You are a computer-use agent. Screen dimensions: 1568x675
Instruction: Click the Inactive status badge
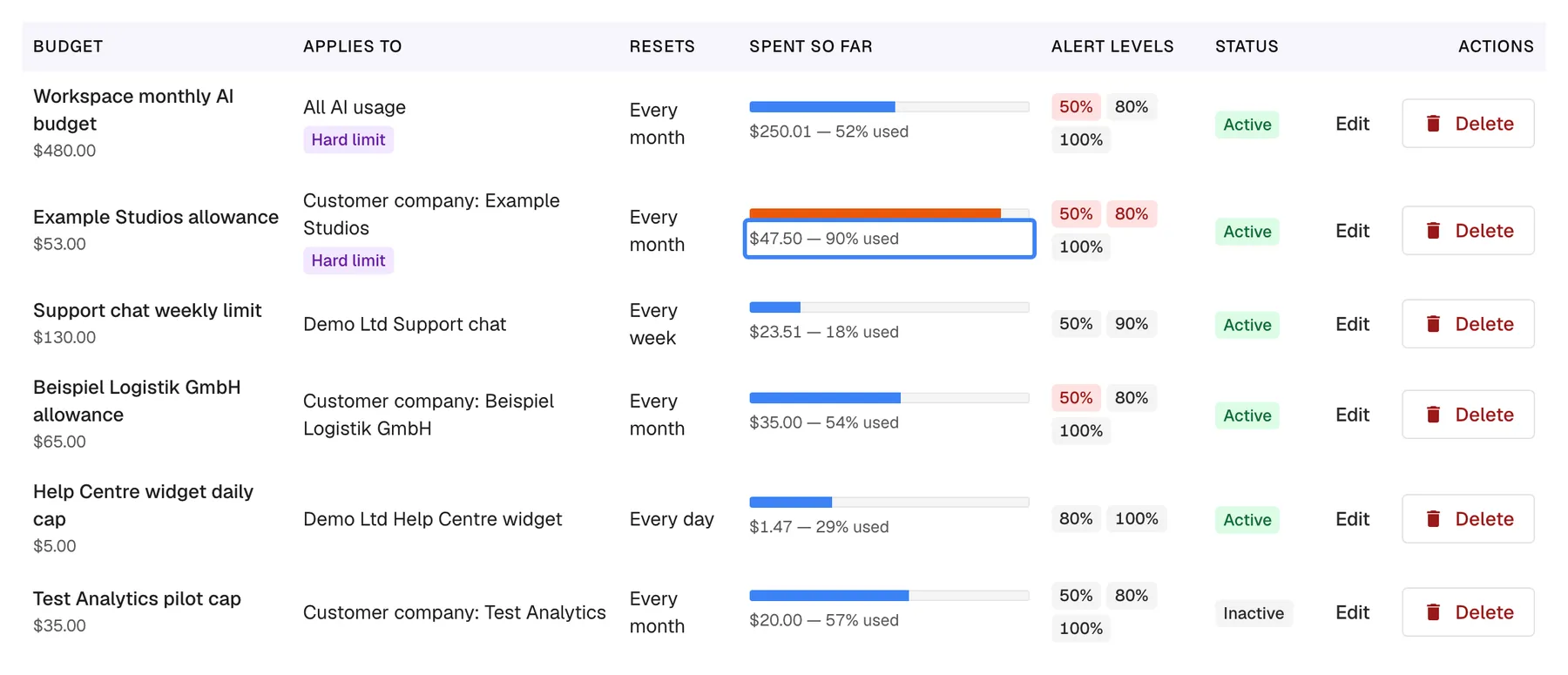pyautogui.click(x=1254, y=613)
